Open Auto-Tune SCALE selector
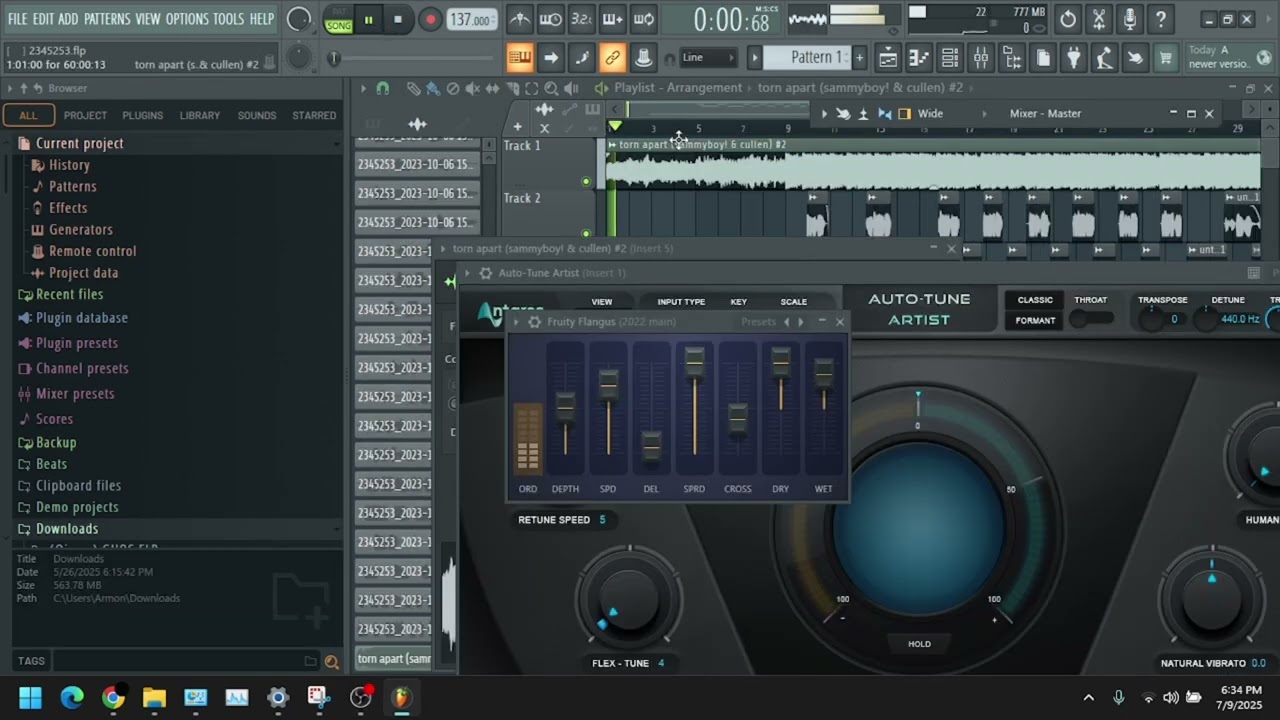This screenshot has height=720, width=1280. coord(794,302)
